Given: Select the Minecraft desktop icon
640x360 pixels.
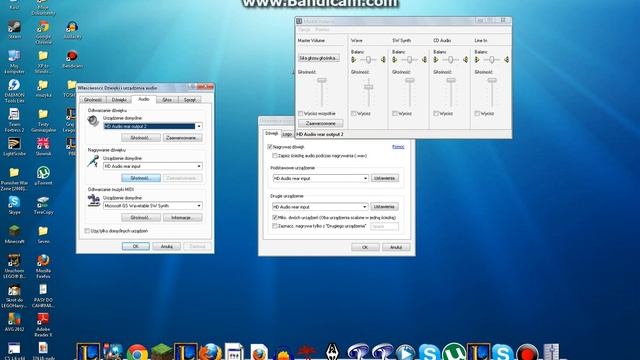Looking at the screenshot, I should point(14,235).
